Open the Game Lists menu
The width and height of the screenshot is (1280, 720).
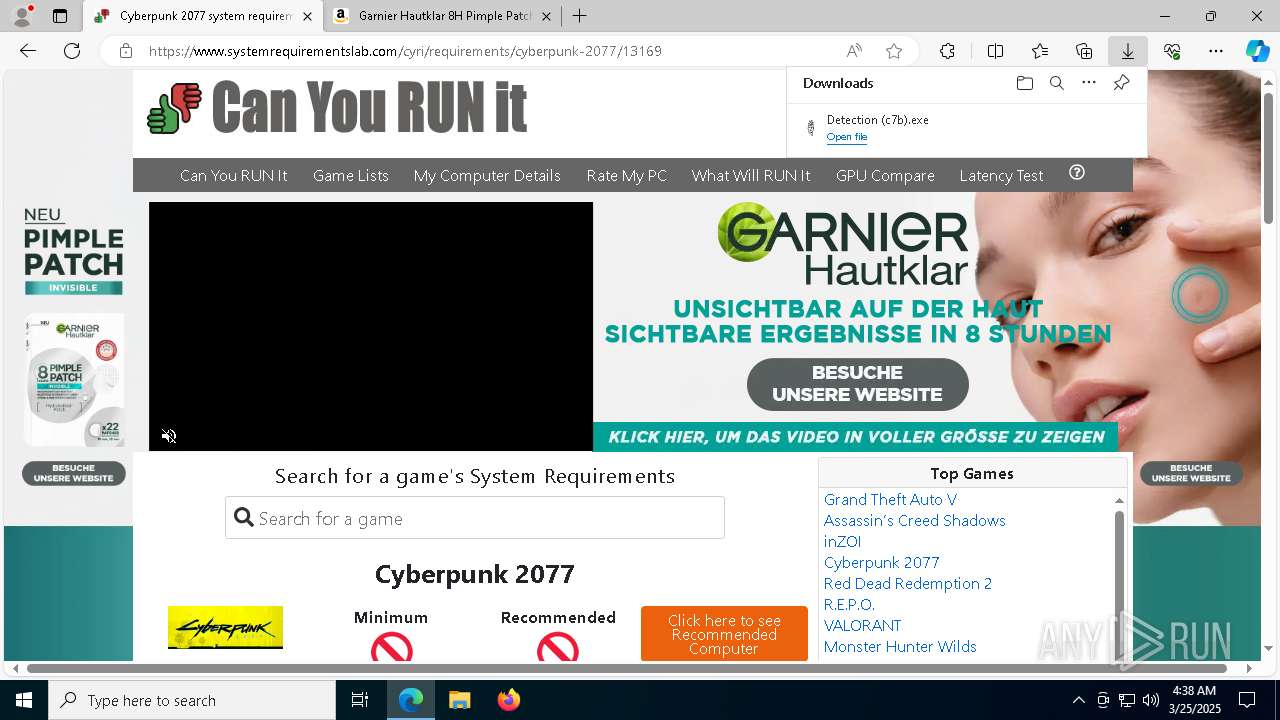[350, 175]
